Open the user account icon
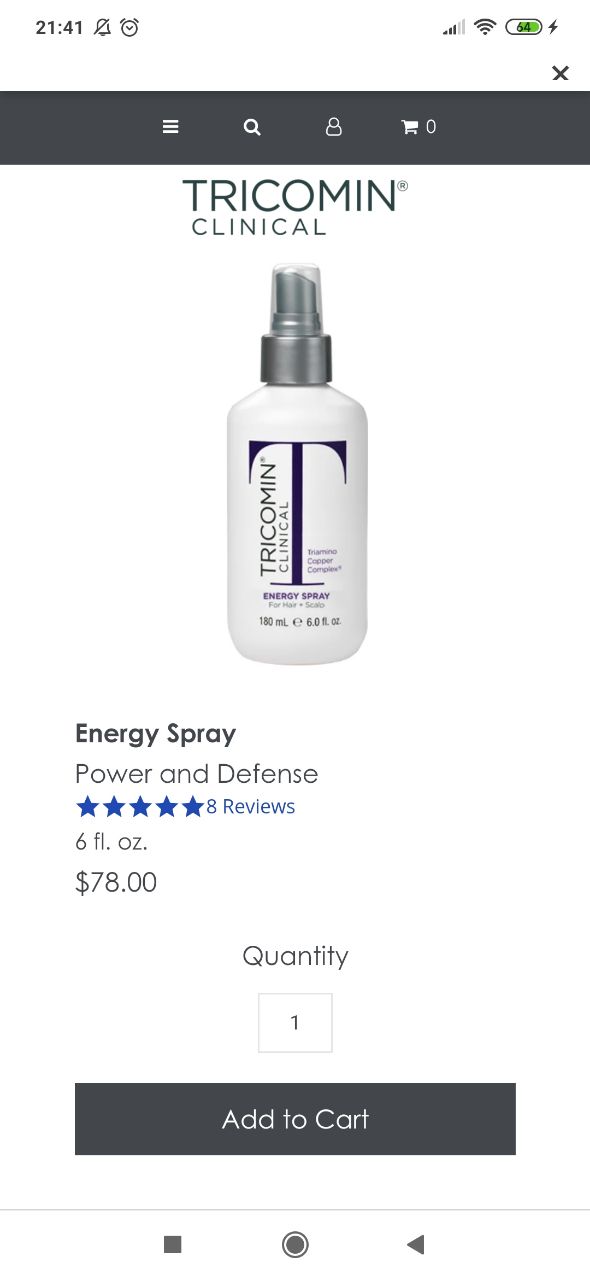 [x=334, y=127]
